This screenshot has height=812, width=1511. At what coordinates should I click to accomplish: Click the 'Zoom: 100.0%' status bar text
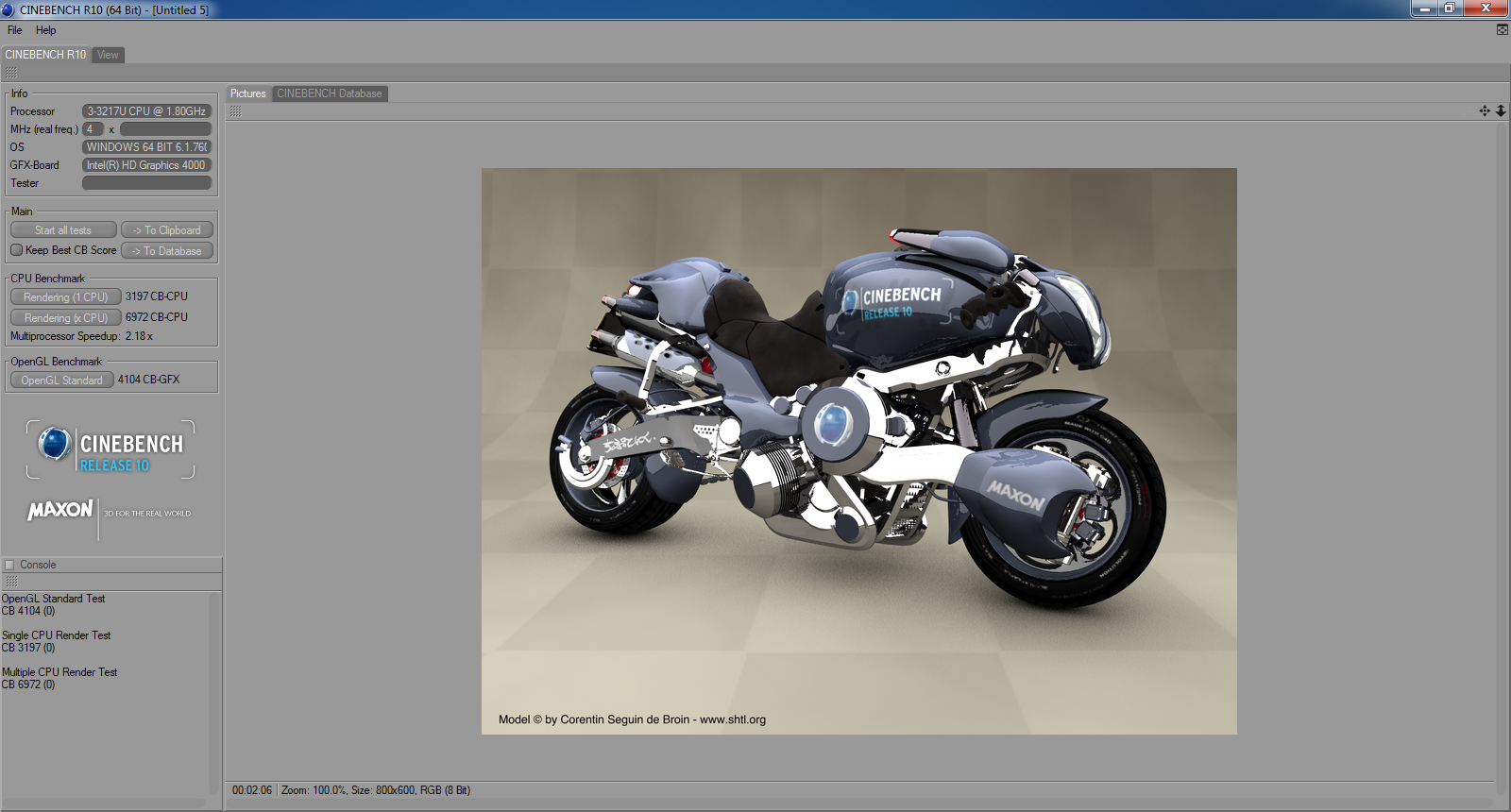314,790
